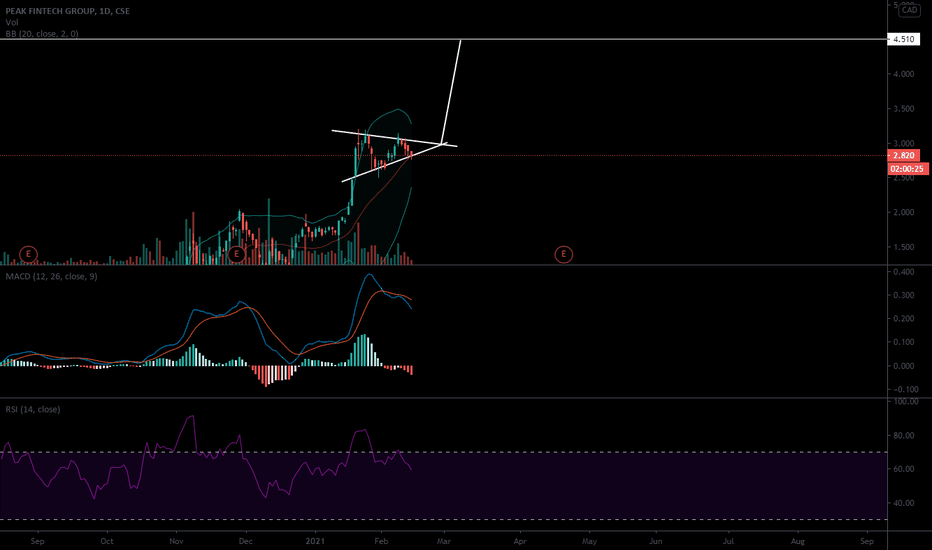Viewport: 932px width, 550px height.
Task: Click the 02:00:25 countdown label
Action: click(x=908, y=169)
